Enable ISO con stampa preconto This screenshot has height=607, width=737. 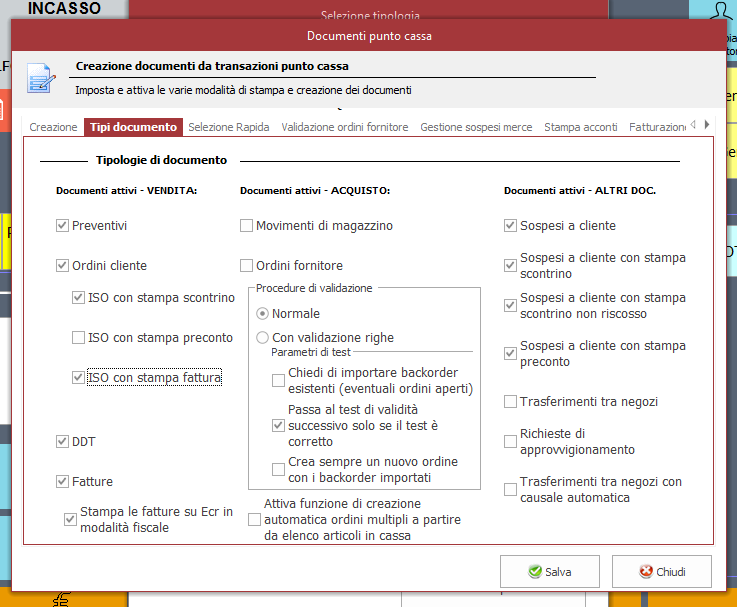79,338
